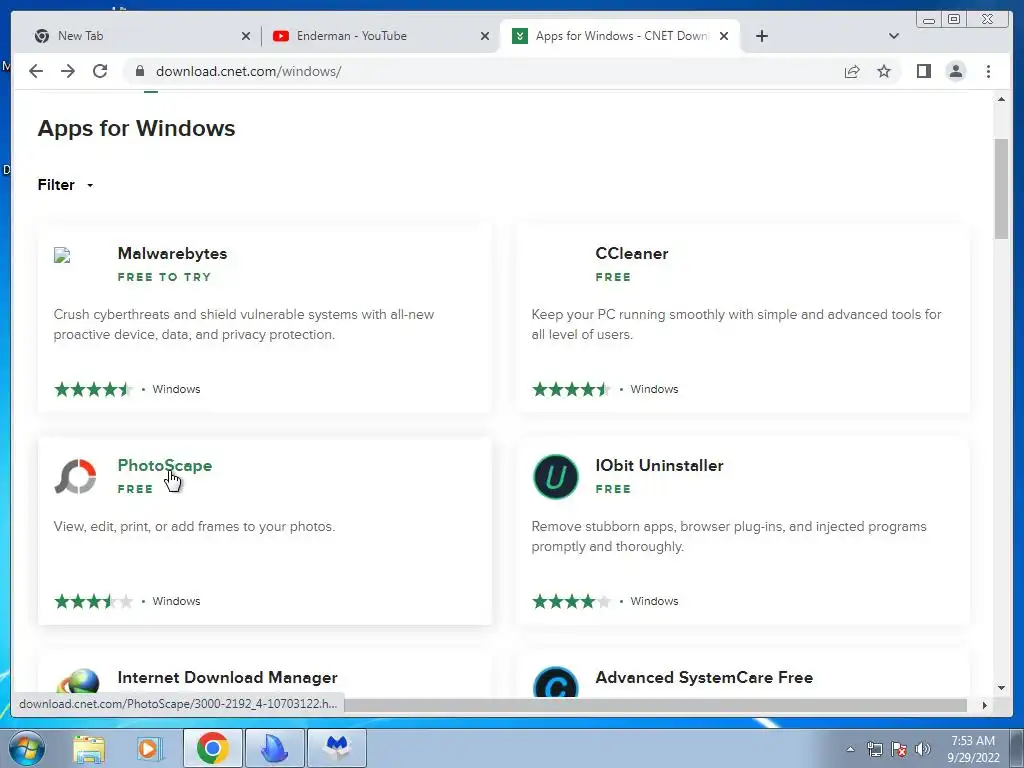Click the Chrome taskbar button
Screen dimensions: 1024x768
[x=212, y=748]
